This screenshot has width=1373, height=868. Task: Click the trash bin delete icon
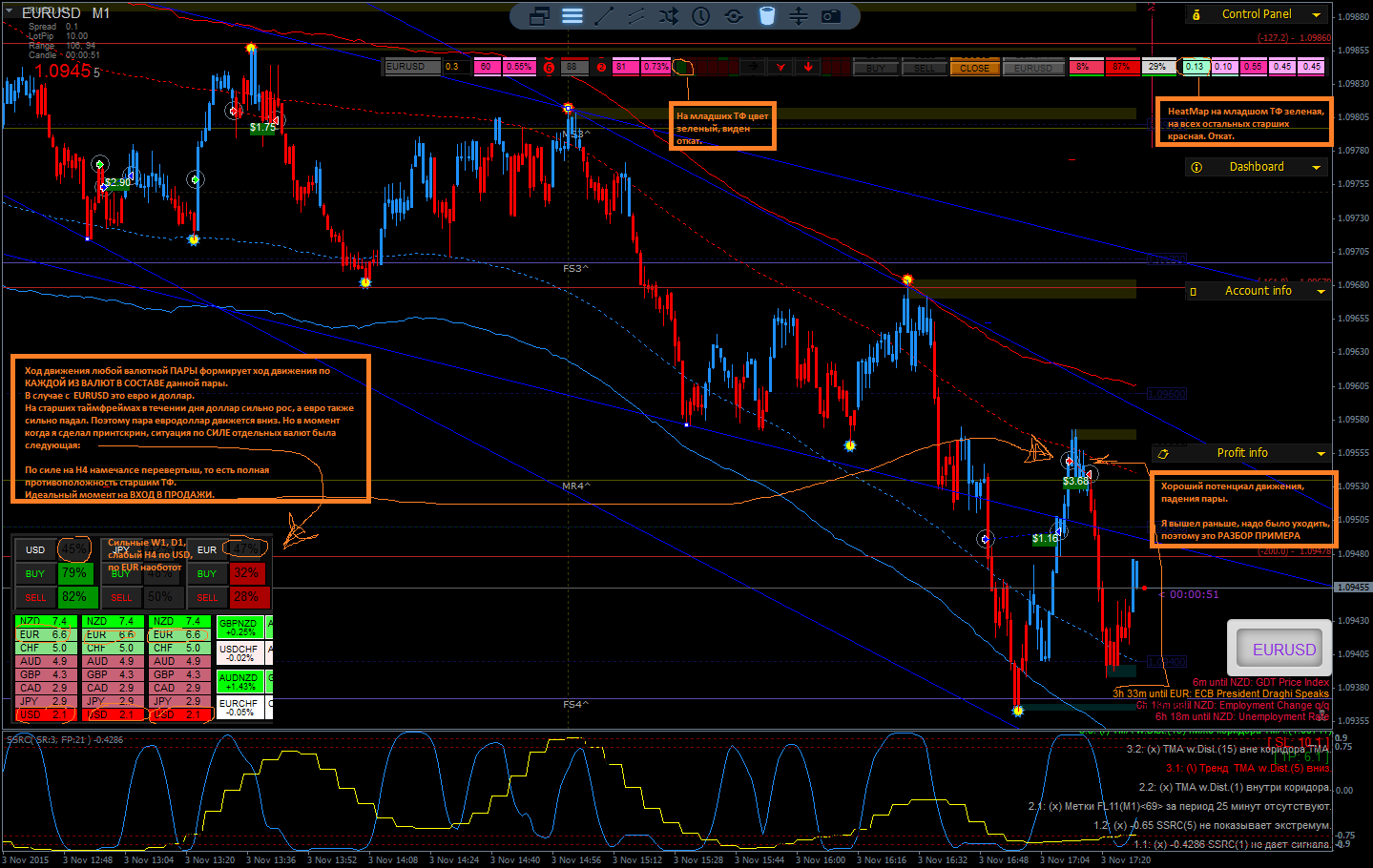[x=767, y=16]
